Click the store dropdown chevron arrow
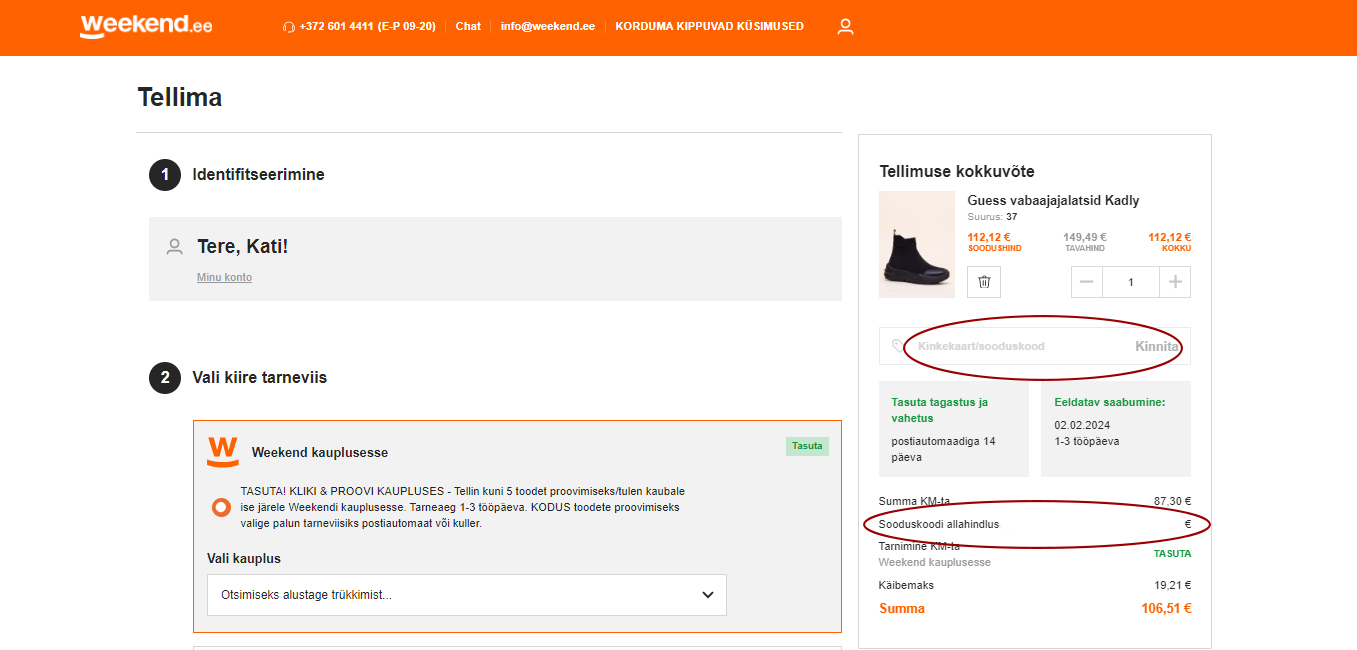Screen dimensions: 1357x650 [x=708, y=595]
